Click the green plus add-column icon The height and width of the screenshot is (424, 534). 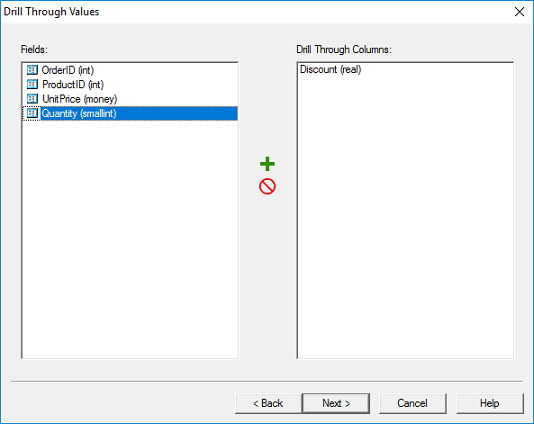pyautogui.click(x=267, y=164)
